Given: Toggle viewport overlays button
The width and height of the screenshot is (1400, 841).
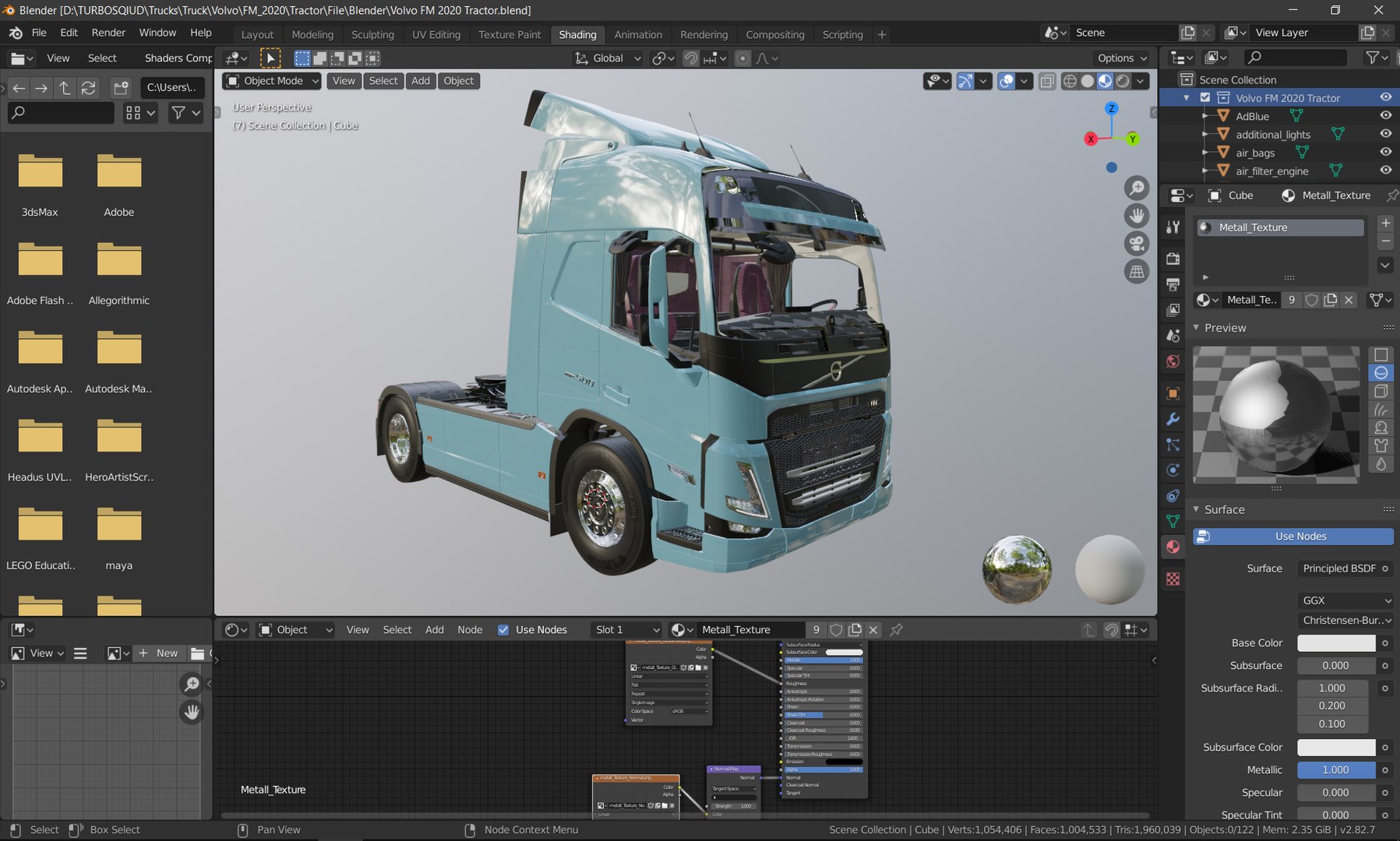Looking at the screenshot, I should [x=1007, y=81].
